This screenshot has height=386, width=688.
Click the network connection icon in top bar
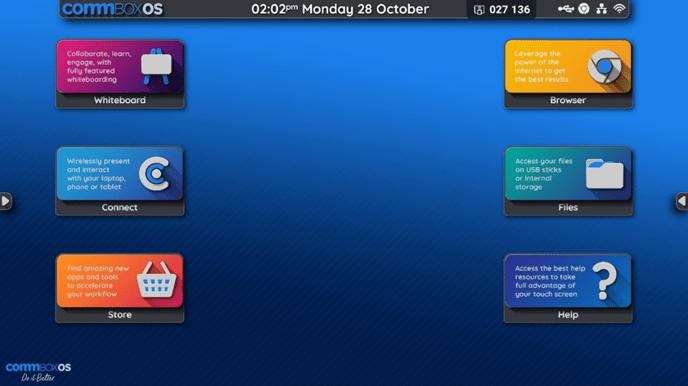point(602,9)
